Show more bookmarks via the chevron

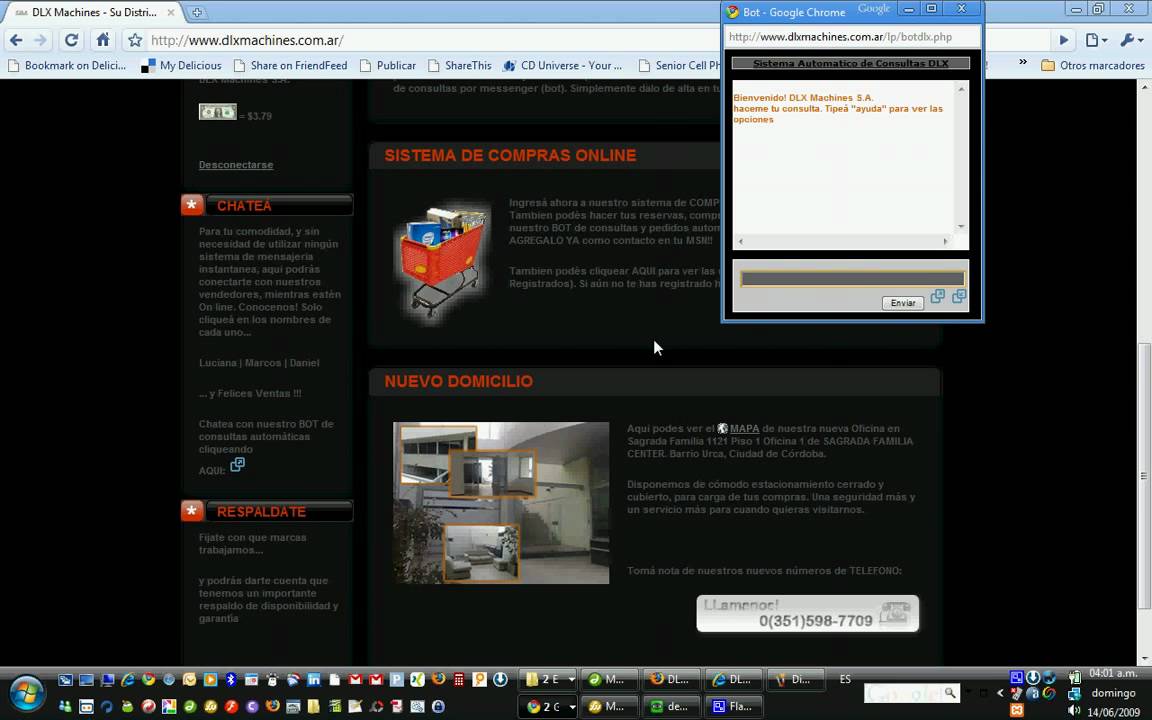coord(1023,62)
